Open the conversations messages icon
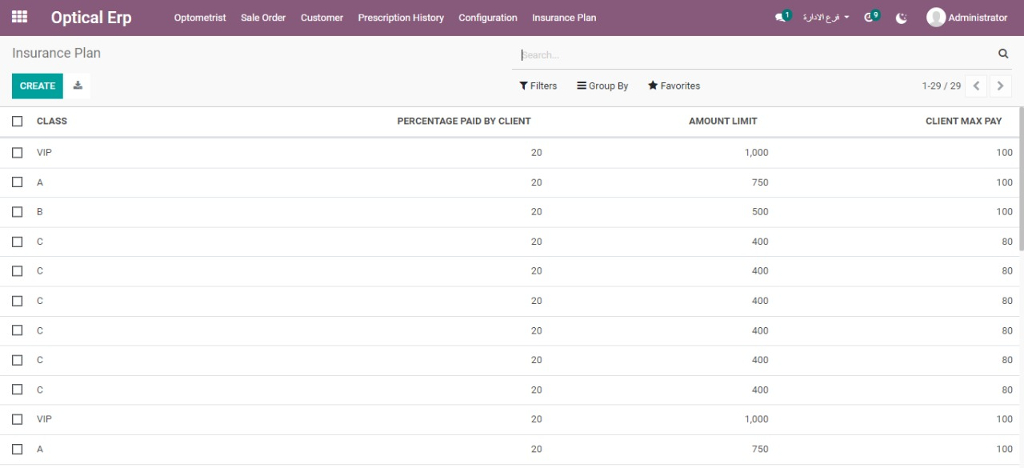The height and width of the screenshot is (468, 1024). point(781,18)
